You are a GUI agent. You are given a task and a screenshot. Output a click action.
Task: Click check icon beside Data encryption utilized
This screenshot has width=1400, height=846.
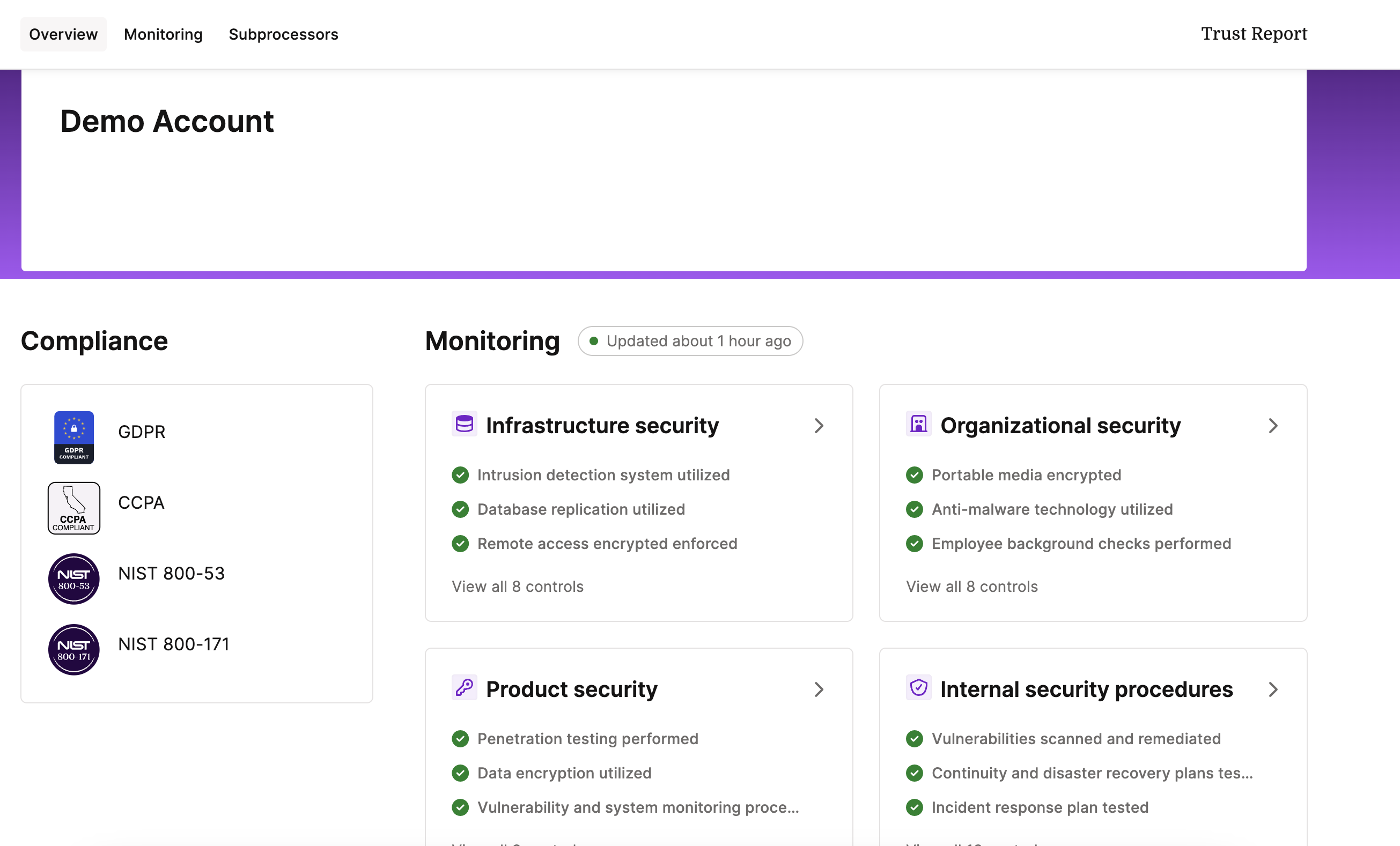pyautogui.click(x=460, y=773)
